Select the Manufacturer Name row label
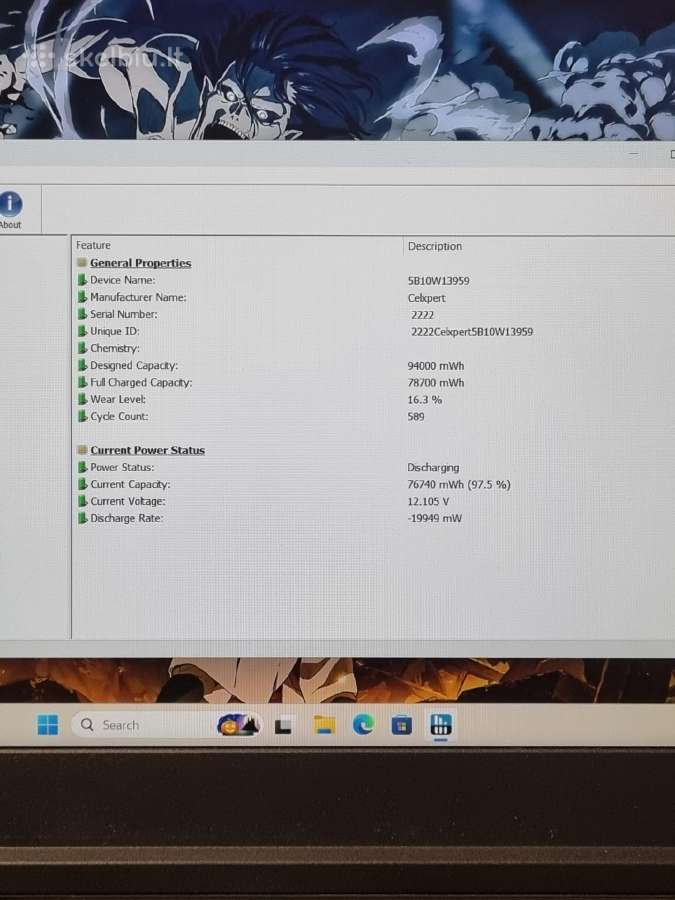The height and width of the screenshot is (900, 675). pyautogui.click(x=138, y=297)
